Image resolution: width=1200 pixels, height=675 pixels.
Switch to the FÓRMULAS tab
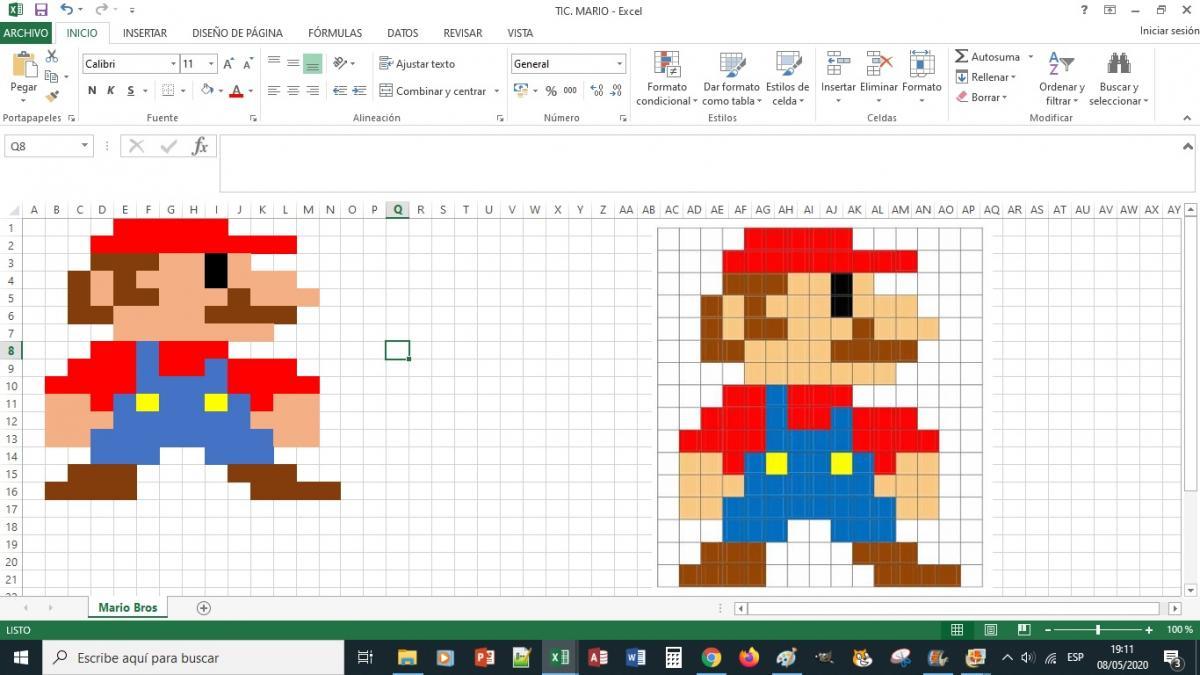pos(335,33)
